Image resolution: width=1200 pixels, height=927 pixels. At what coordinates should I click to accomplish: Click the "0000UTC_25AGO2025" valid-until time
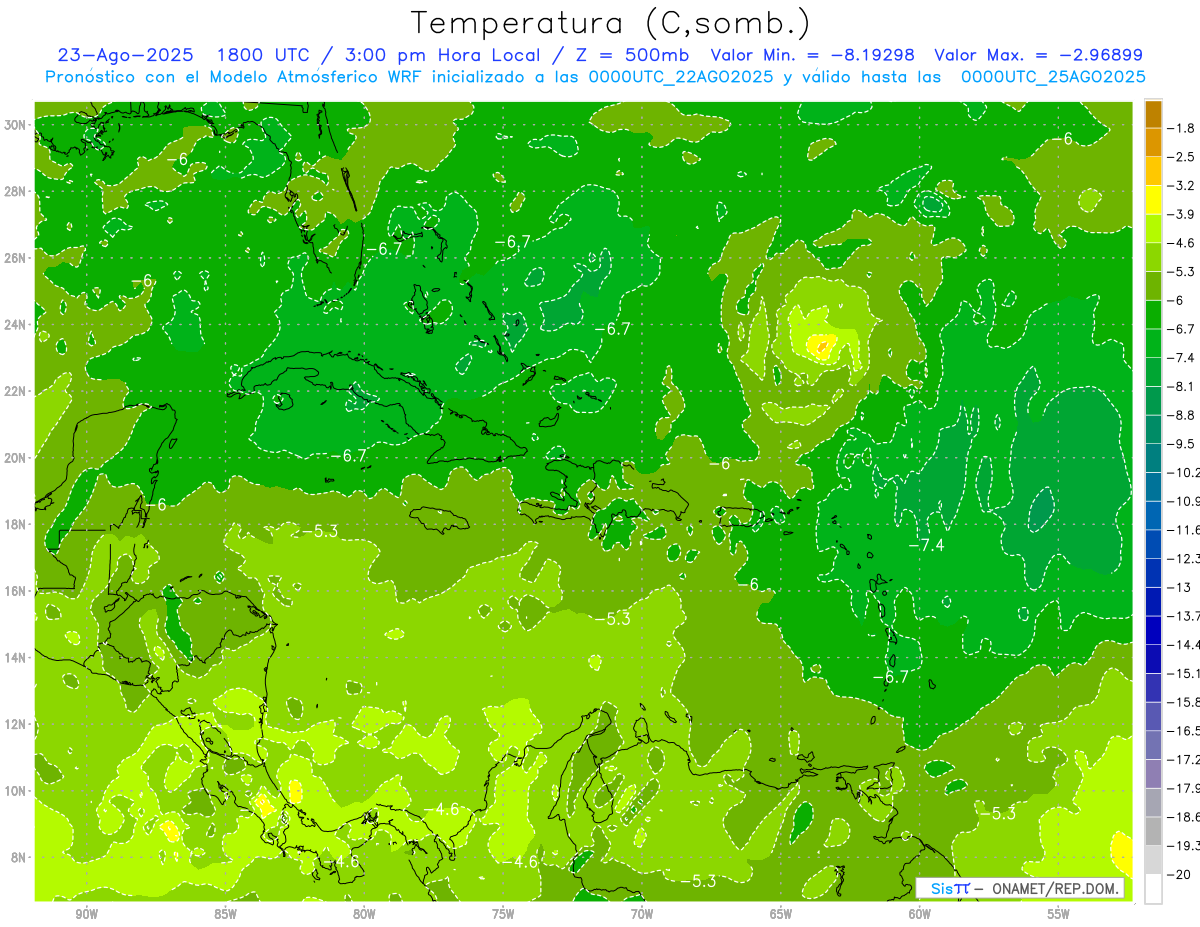point(1053,77)
